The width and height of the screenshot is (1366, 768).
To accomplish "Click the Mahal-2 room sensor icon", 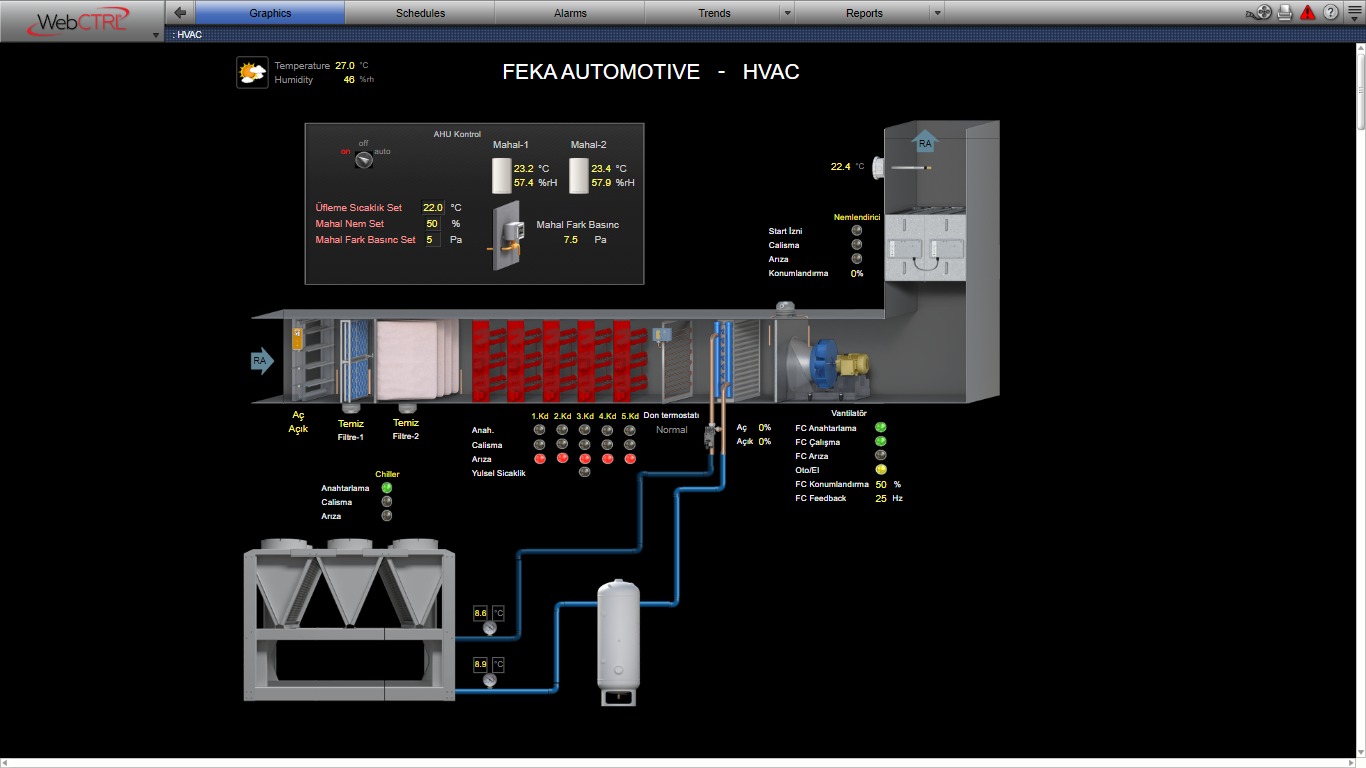I will coord(579,175).
